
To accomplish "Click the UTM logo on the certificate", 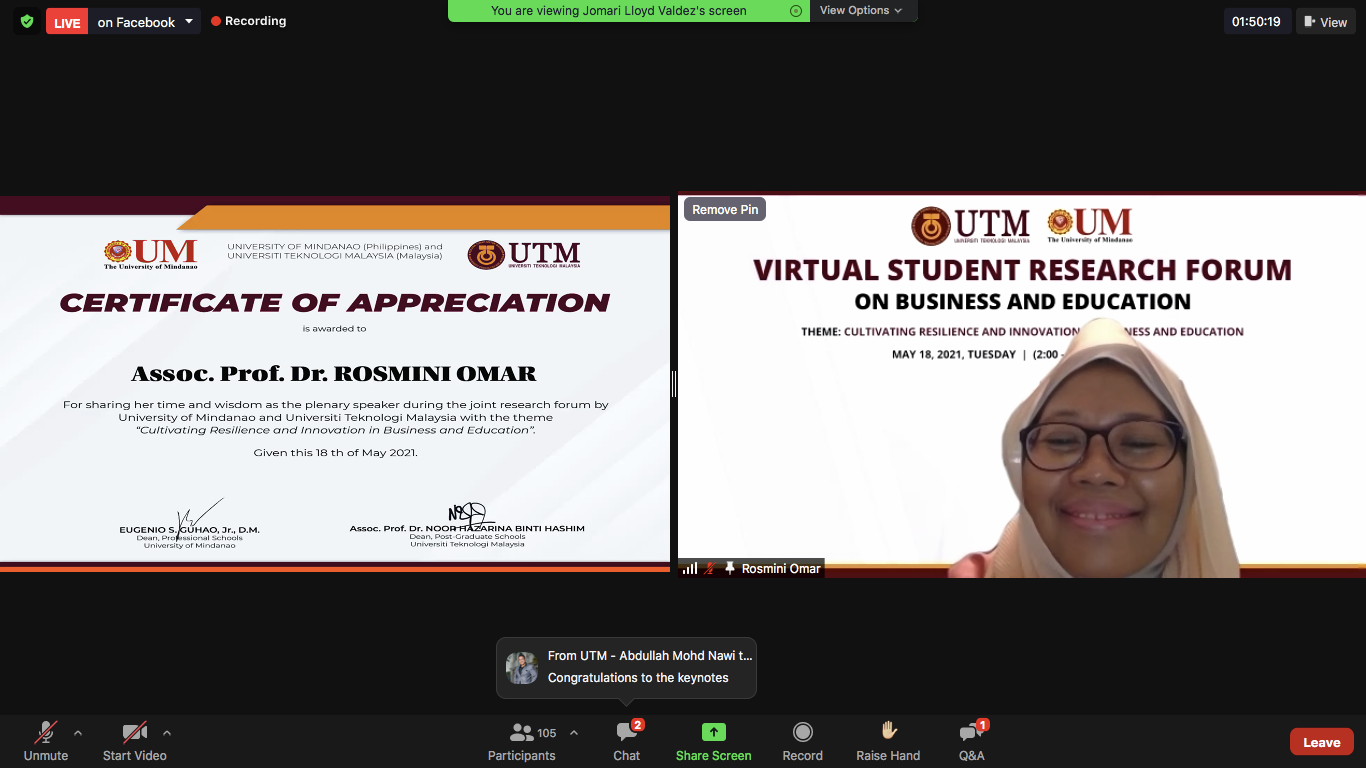I will click(524, 255).
